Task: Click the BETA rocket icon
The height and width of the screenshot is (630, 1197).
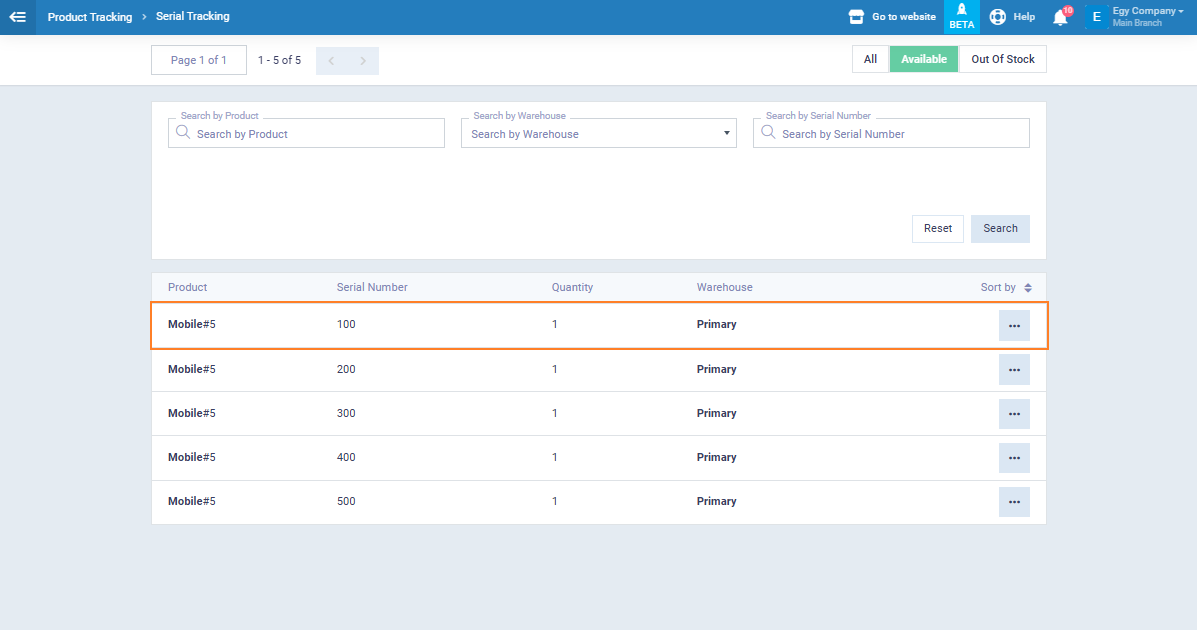Action: [x=961, y=16]
